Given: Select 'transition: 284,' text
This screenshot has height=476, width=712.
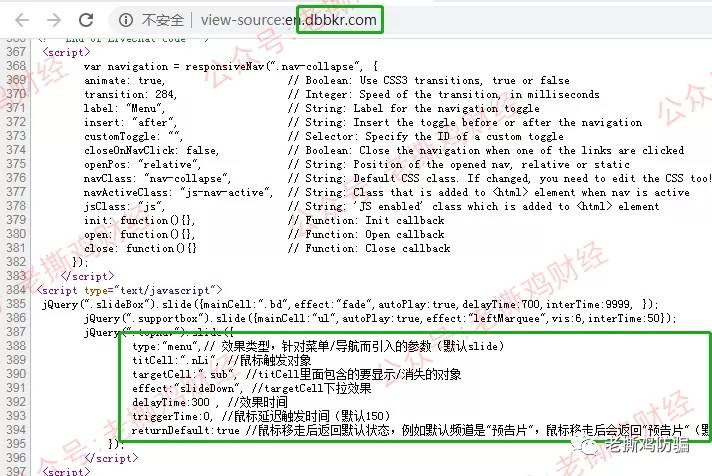Looking at the screenshot, I should 130,94.
